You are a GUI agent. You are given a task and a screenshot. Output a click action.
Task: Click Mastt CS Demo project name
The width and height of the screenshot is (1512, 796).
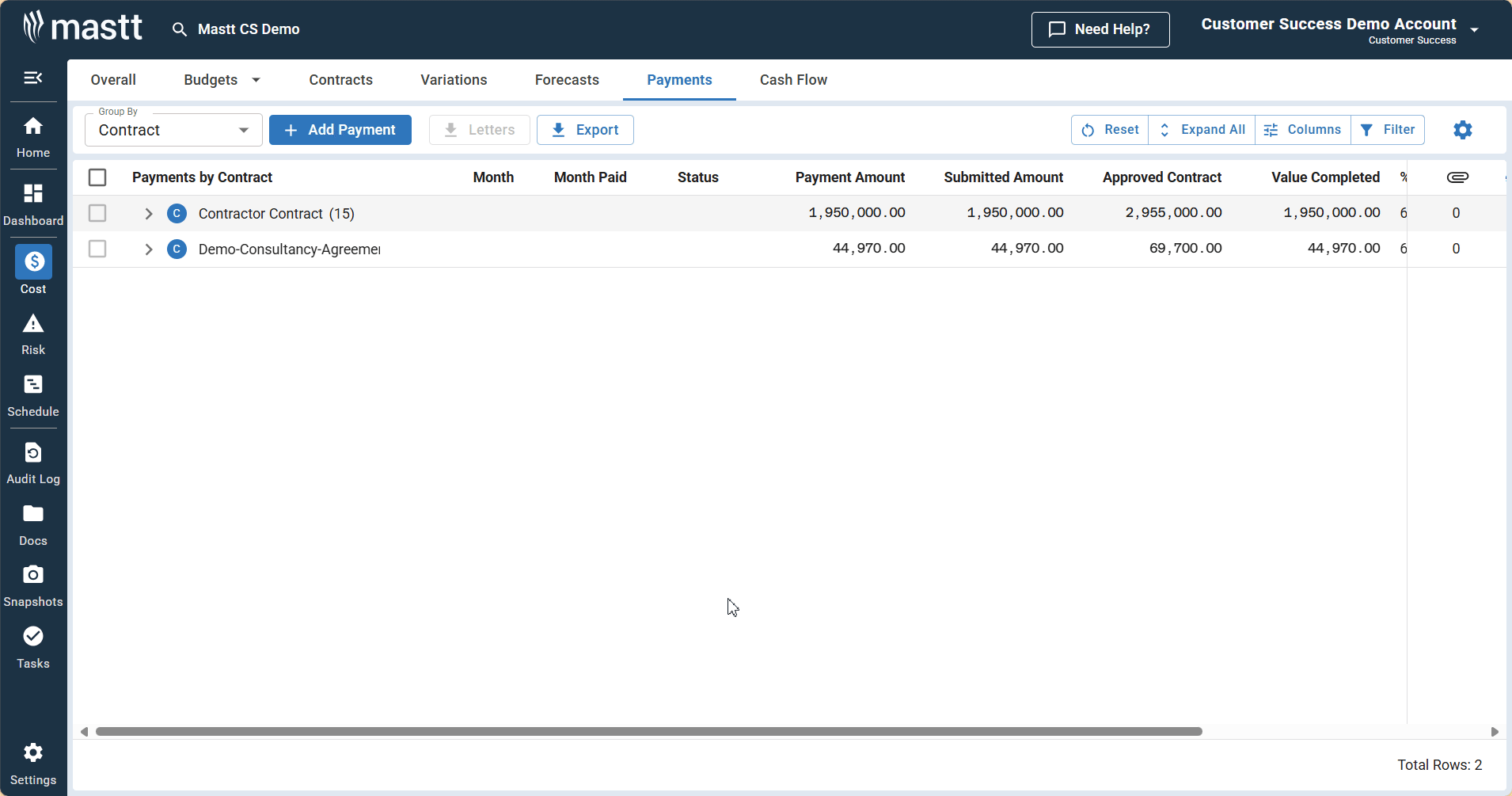(x=249, y=29)
